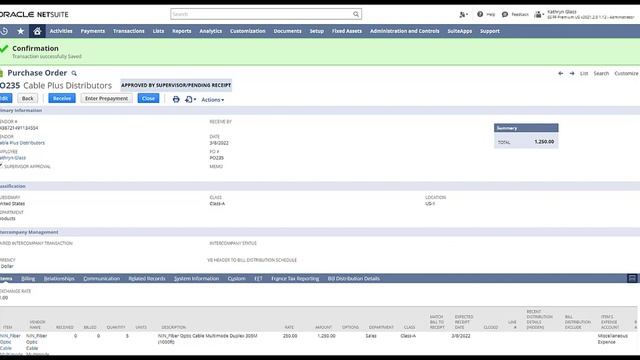Open the Help icon
Image resolution: width=640 pixels, height=360 pixels.
480,14
